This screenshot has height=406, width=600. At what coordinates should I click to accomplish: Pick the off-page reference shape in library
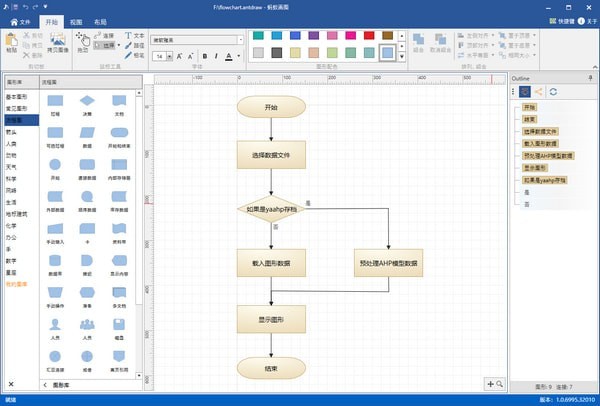[119, 356]
